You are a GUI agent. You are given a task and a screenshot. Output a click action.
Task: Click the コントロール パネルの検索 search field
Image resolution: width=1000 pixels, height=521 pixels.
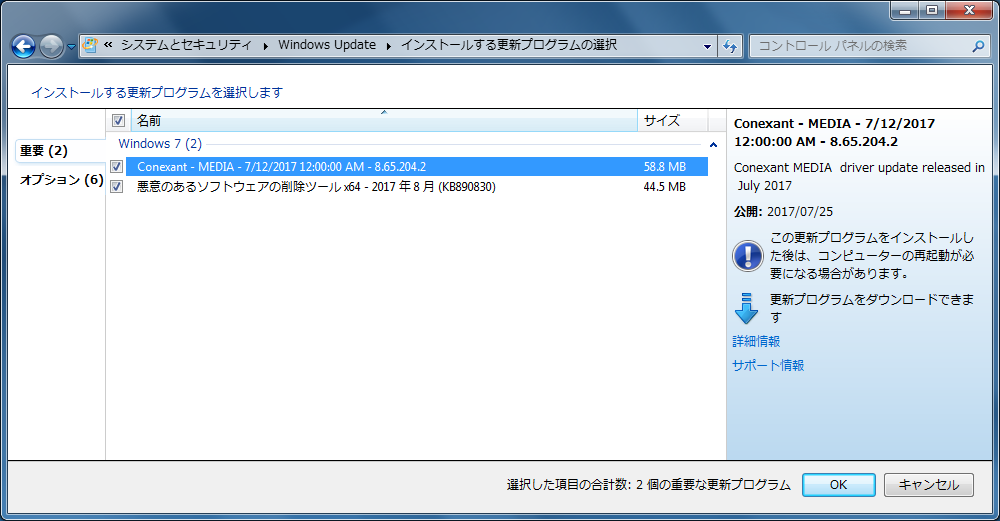click(x=860, y=46)
